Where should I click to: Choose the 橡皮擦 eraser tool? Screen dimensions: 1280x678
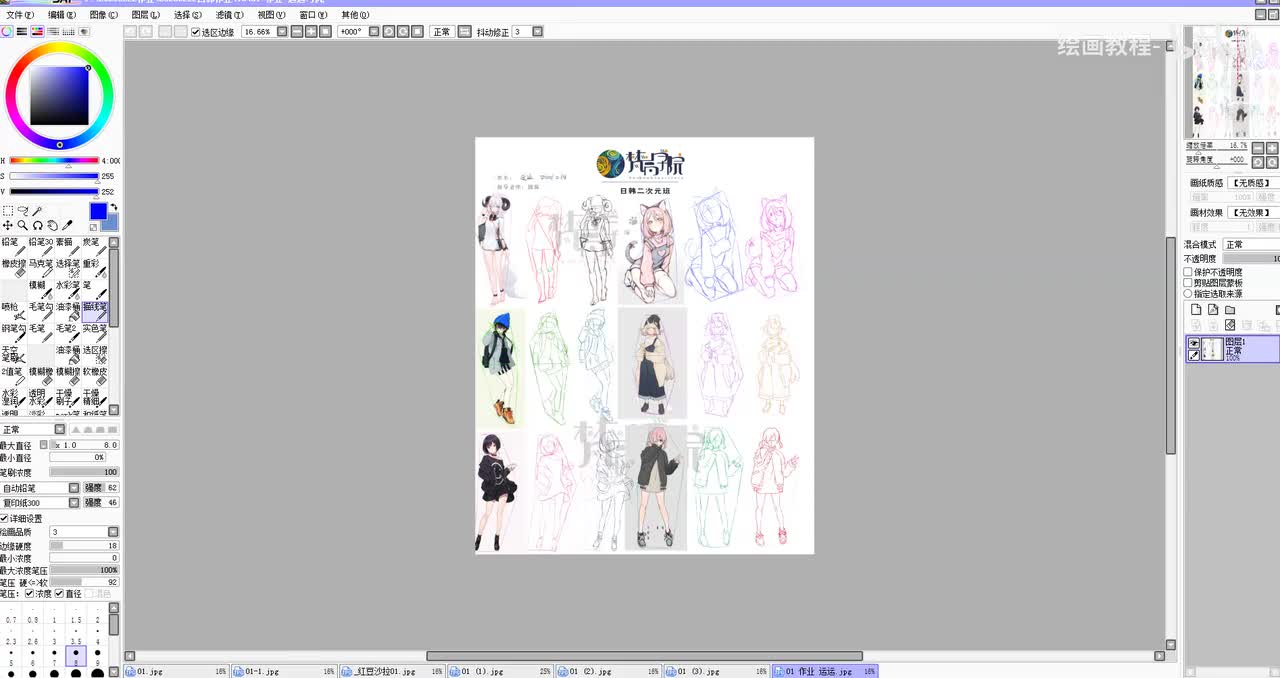click(13, 268)
